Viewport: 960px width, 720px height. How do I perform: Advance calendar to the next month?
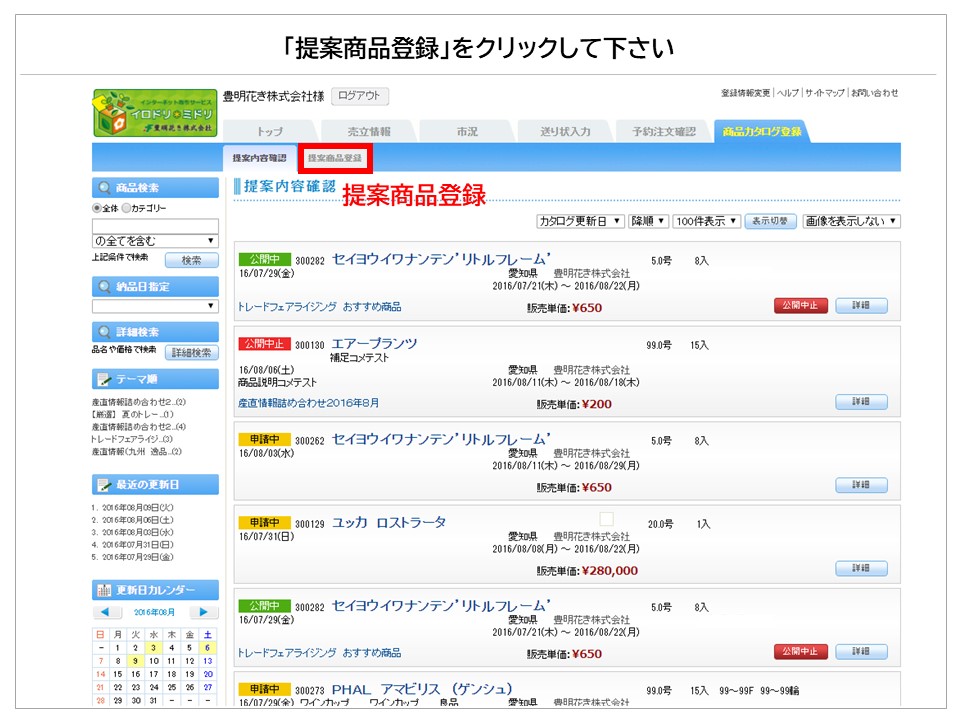[204, 612]
